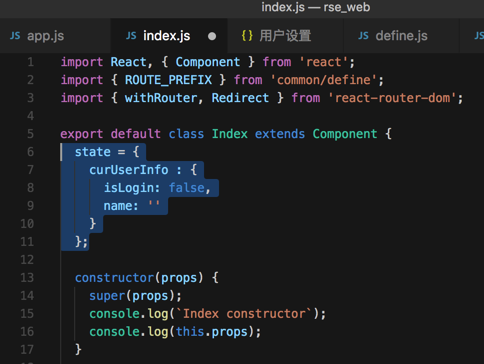Click the closing brace on line 10
Image resolution: width=484 pixels, height=364 pixels.
click(92, 224)
